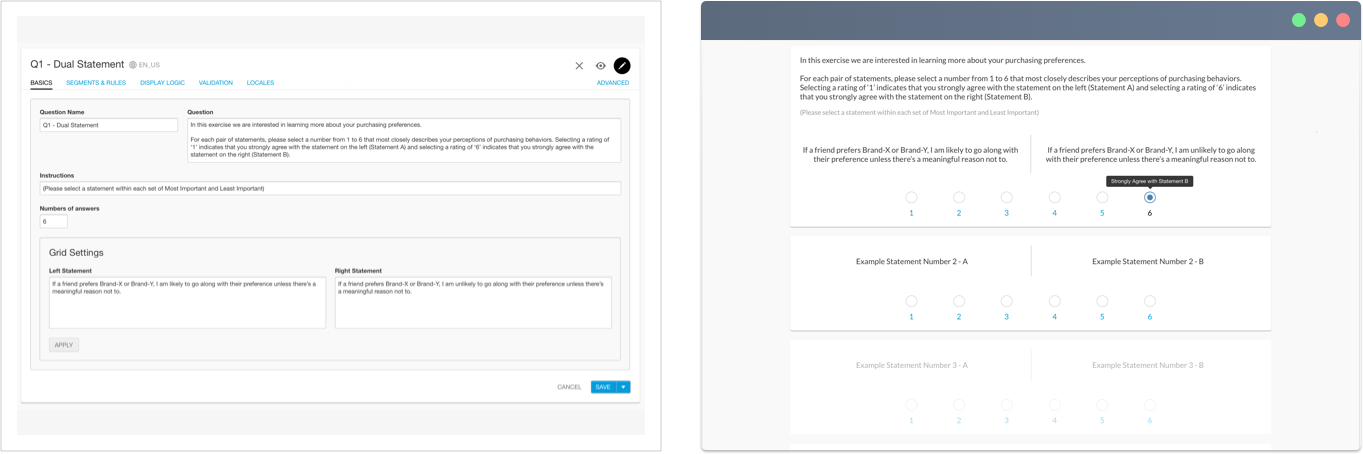Select rating 2 for the Brand-X statement pair

(959, 198)
